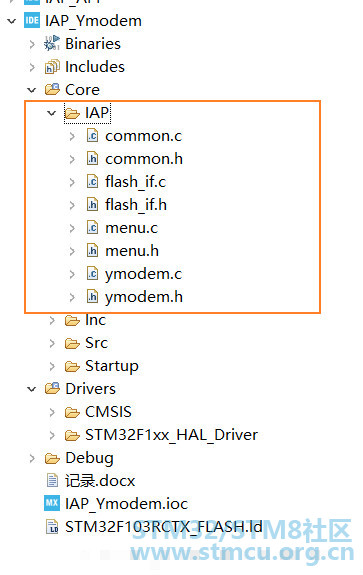
Task: Click the flash_if.h header icon
Action: (x=92, y=204)
